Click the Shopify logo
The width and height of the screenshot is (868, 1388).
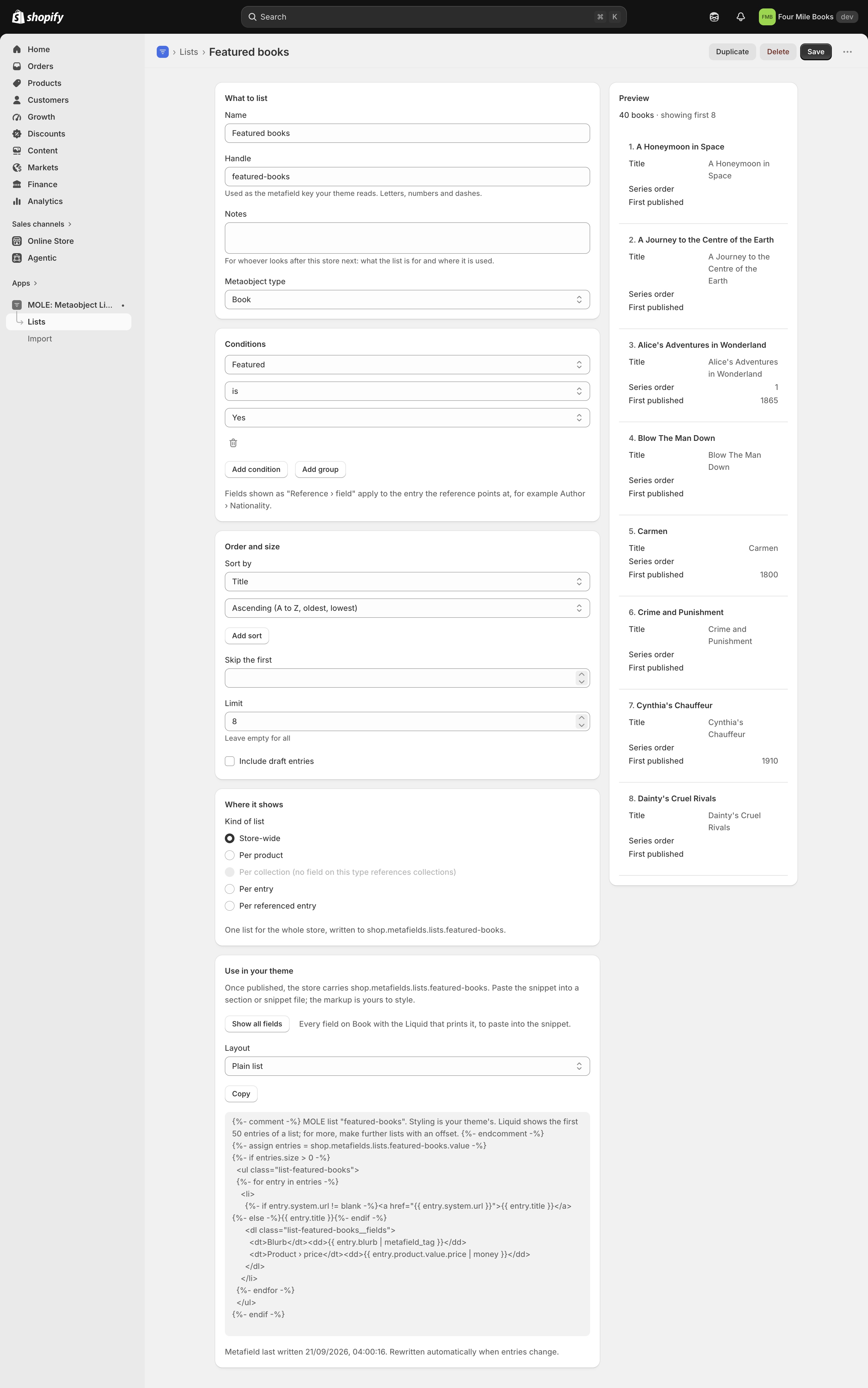[x=38, y=17]
